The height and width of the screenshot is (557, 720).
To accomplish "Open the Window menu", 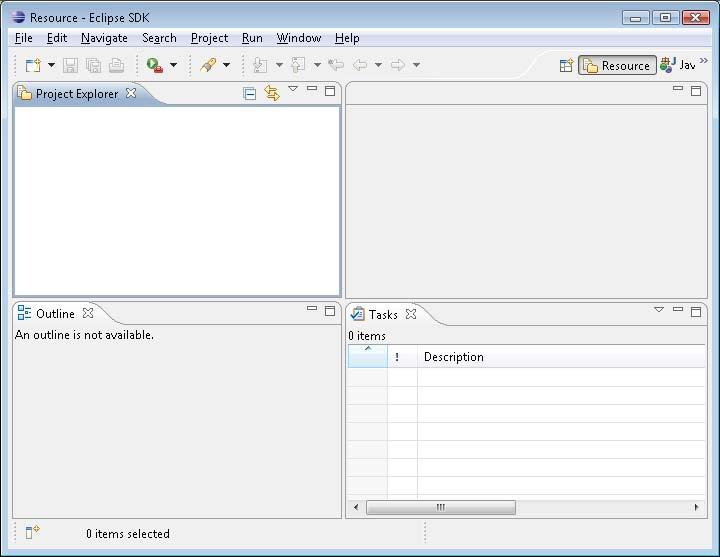I will [x=299, y=38].
